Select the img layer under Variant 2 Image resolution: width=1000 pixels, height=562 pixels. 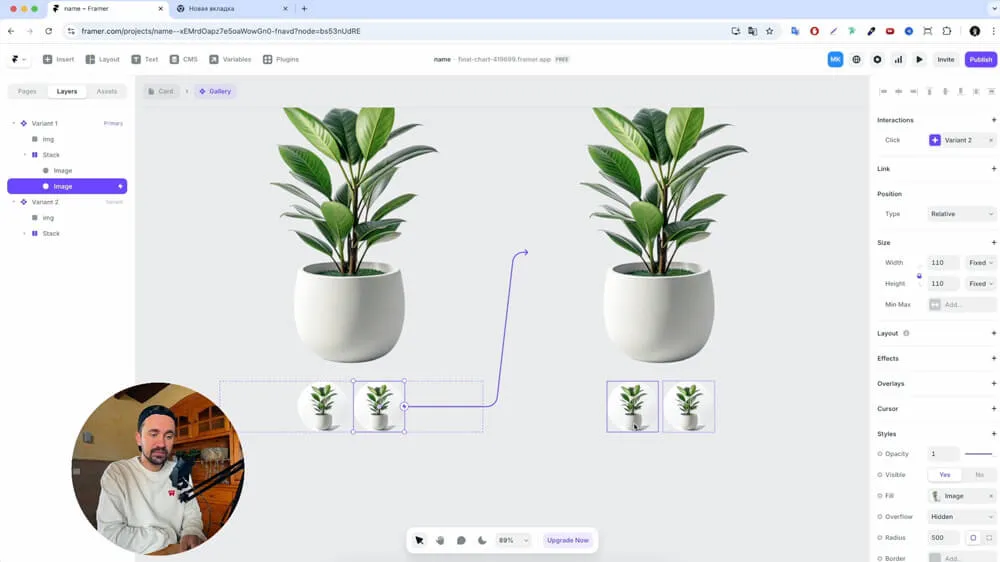[67, 218]
